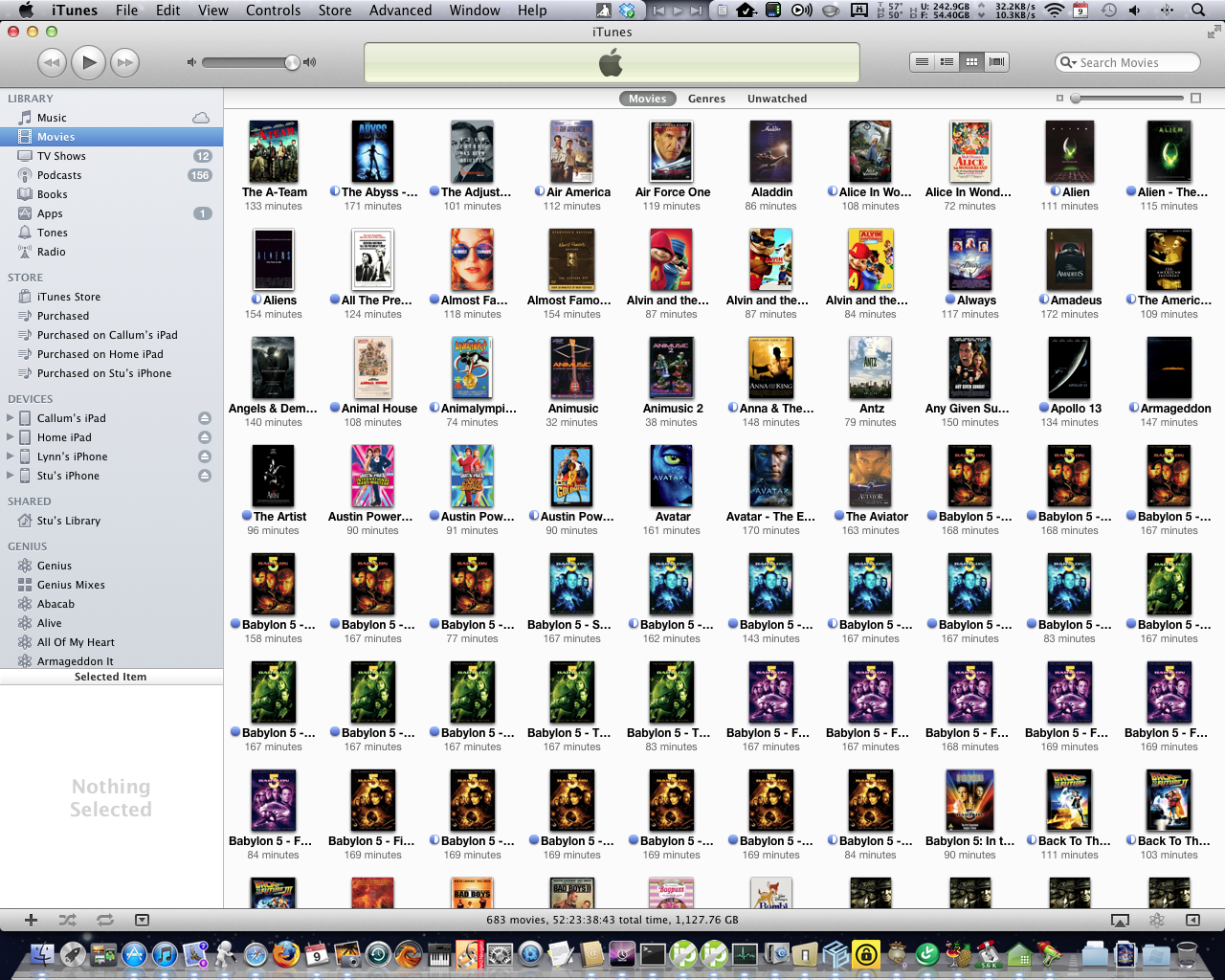Screen dimensions: 1225x980
Task: Eject Stu's iPhone
Action: pos(205,476)
